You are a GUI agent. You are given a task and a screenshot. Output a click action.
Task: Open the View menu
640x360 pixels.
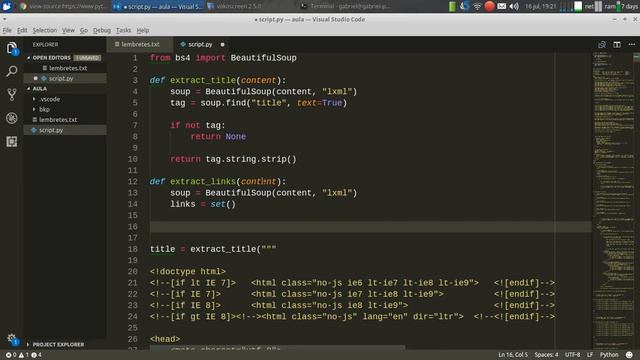[x=68, y=30]
